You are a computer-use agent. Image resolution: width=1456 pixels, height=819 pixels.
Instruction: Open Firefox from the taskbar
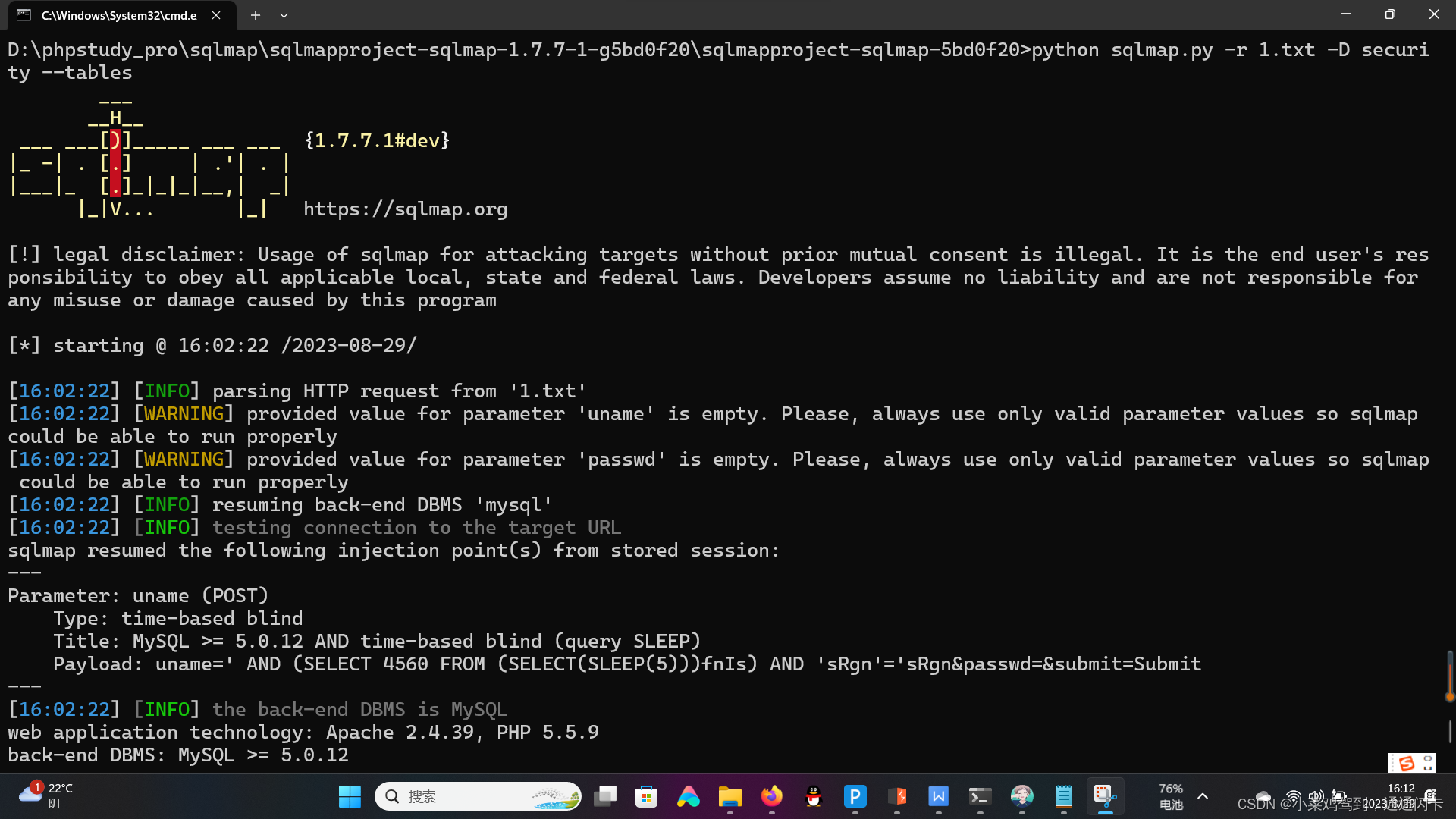(771, 796)
